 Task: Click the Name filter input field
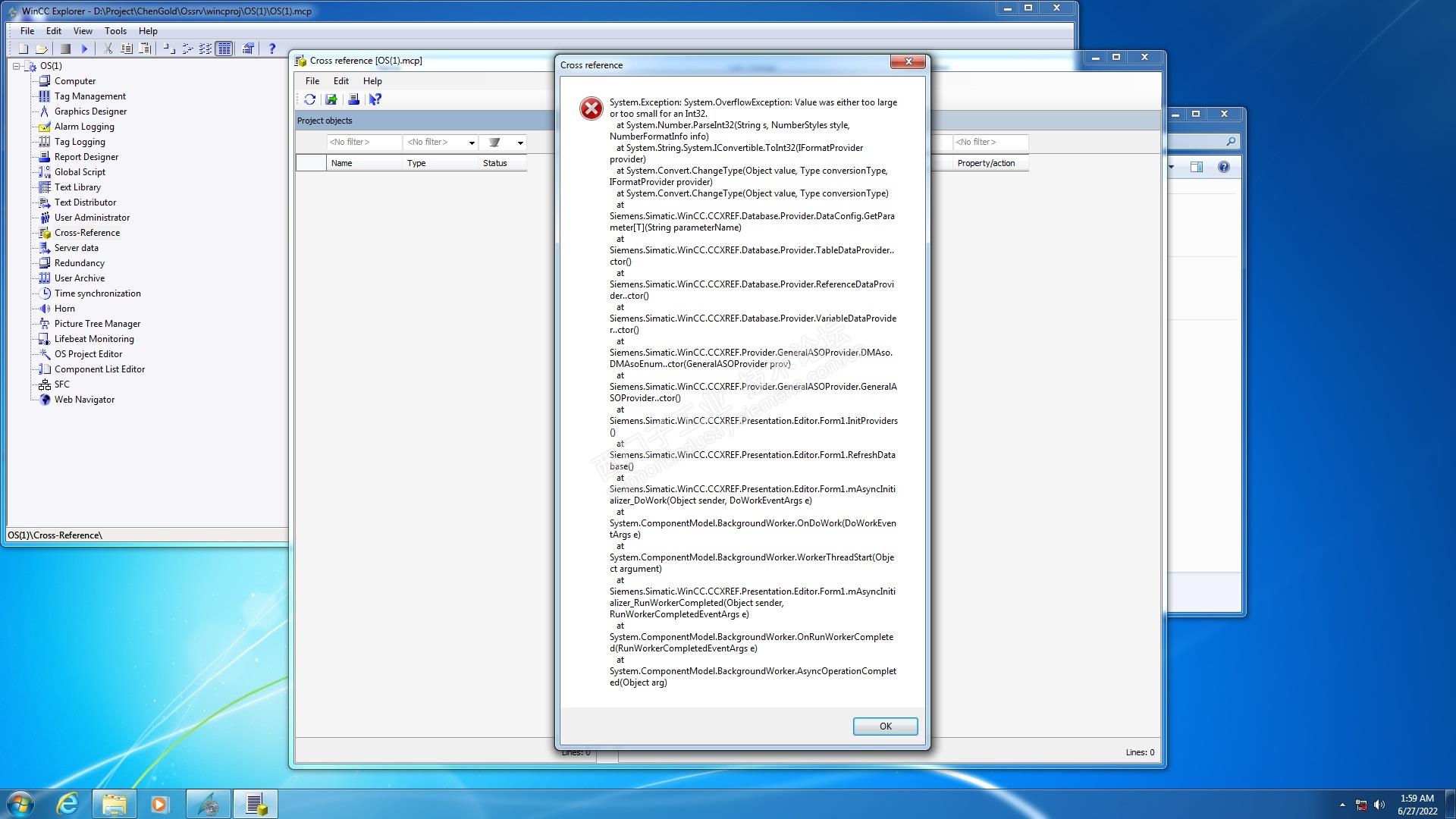tap(364, 143)
